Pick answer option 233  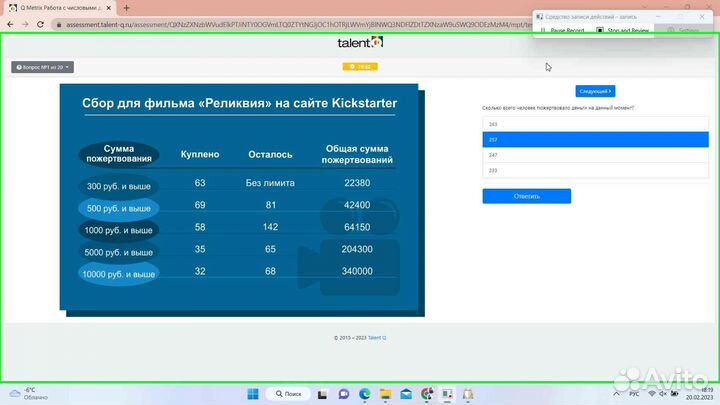(595, 170)
